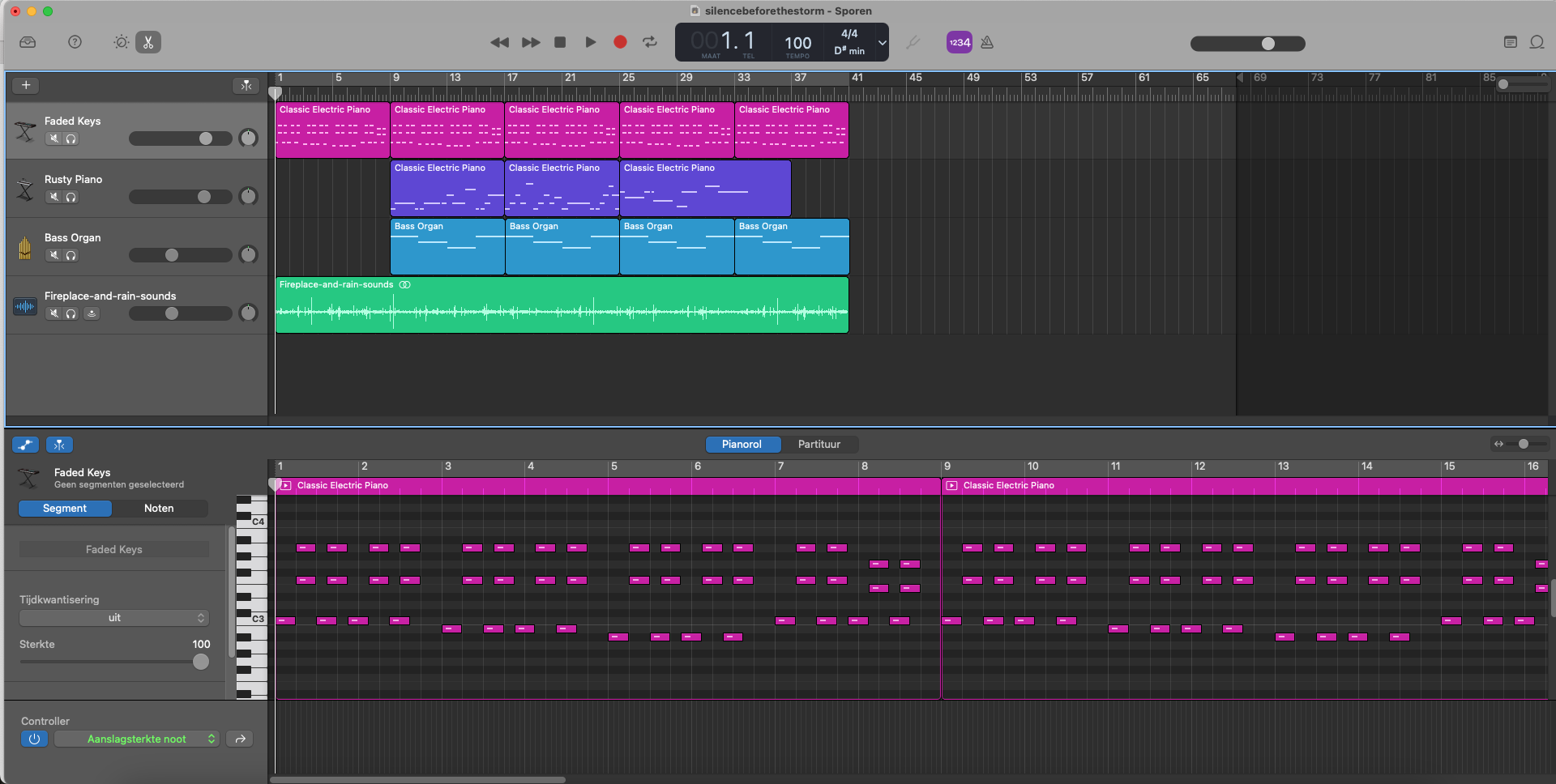Screen dimensions: 1556x784
Task: Solo the Bass Organ track headphones
Action: [71, 255]
